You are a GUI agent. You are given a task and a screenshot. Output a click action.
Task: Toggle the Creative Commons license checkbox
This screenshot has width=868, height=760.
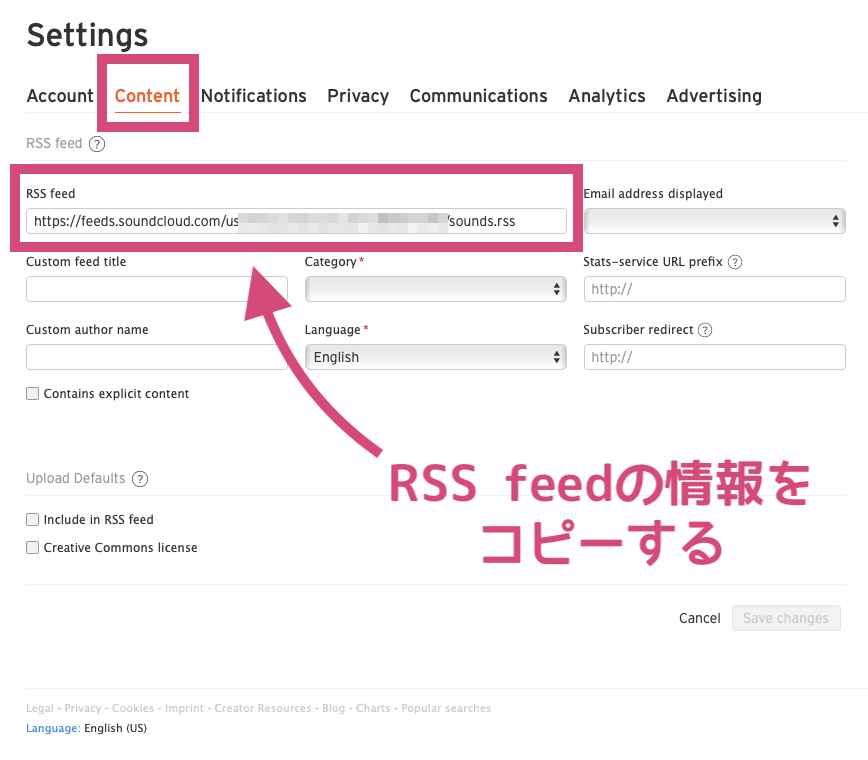pos(33,547)
